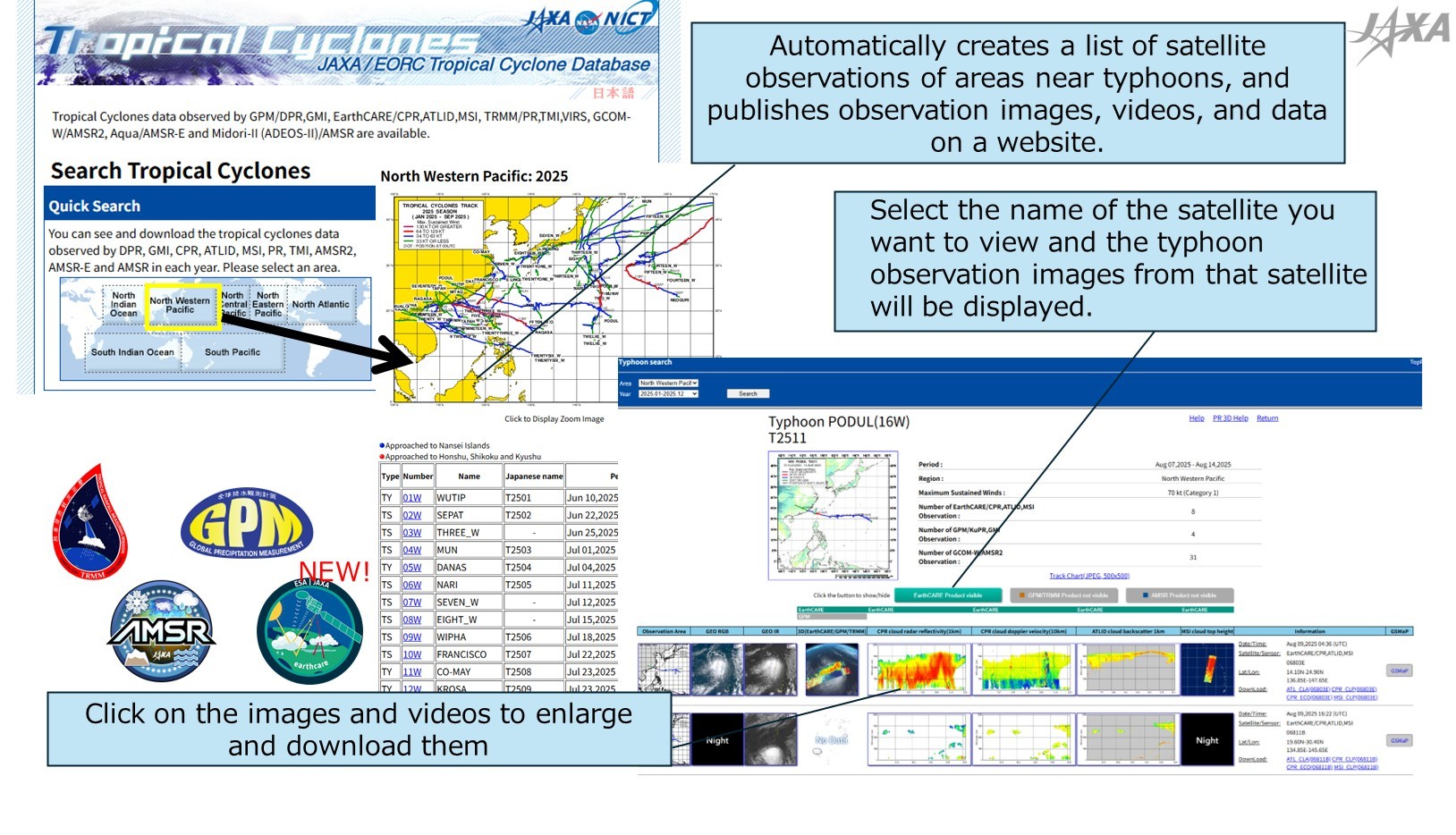Viewport: 1456px width, 835px height.
Task: Open the first-row GEO RGB satellite thumbnail
Action: (x=716, y=669)
